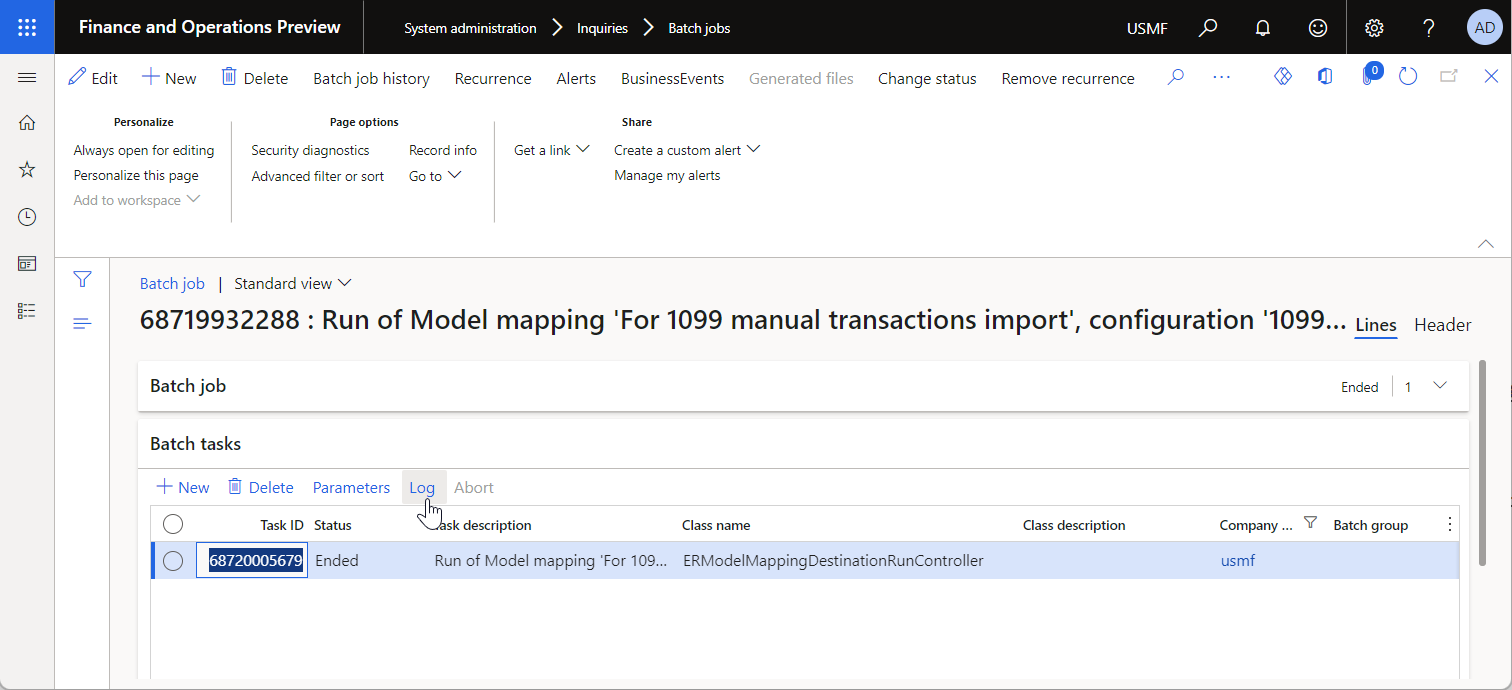Viewport: 1512px width, 690px height.
Task: Open the usmf company link
Action: click(1237, 560)
